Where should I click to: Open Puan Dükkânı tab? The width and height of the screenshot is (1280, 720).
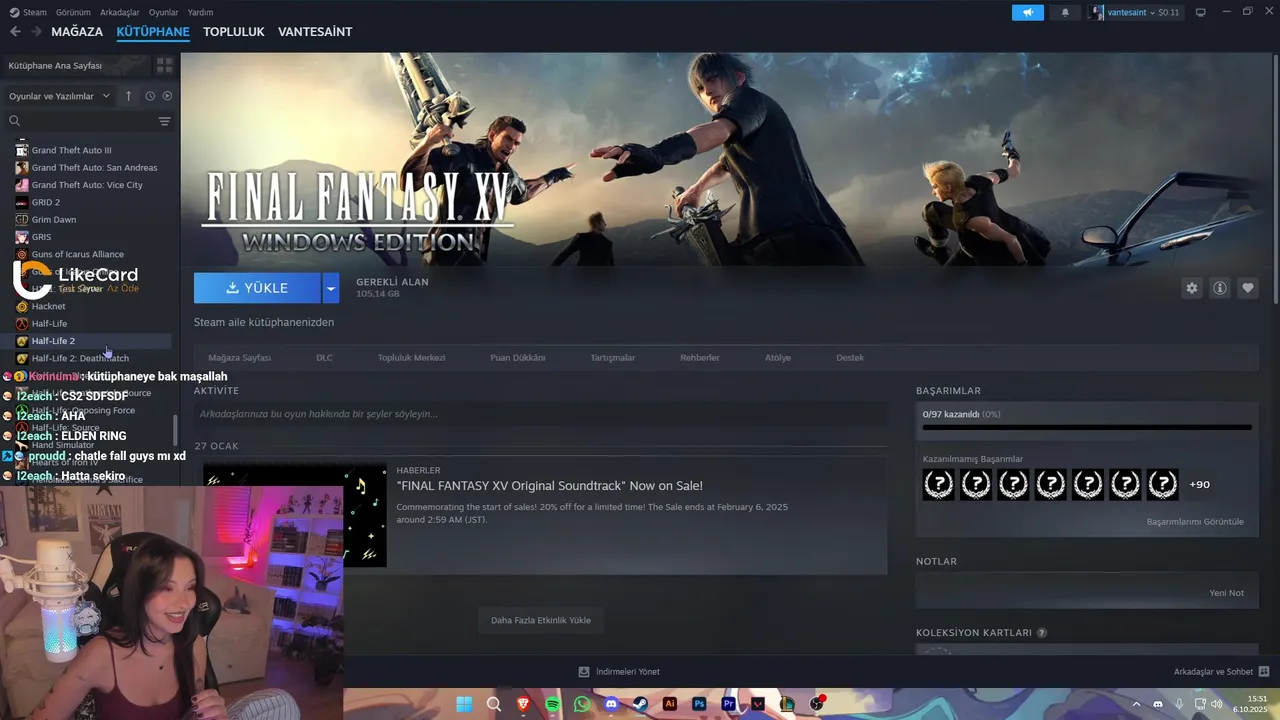[x=518, y=357]
